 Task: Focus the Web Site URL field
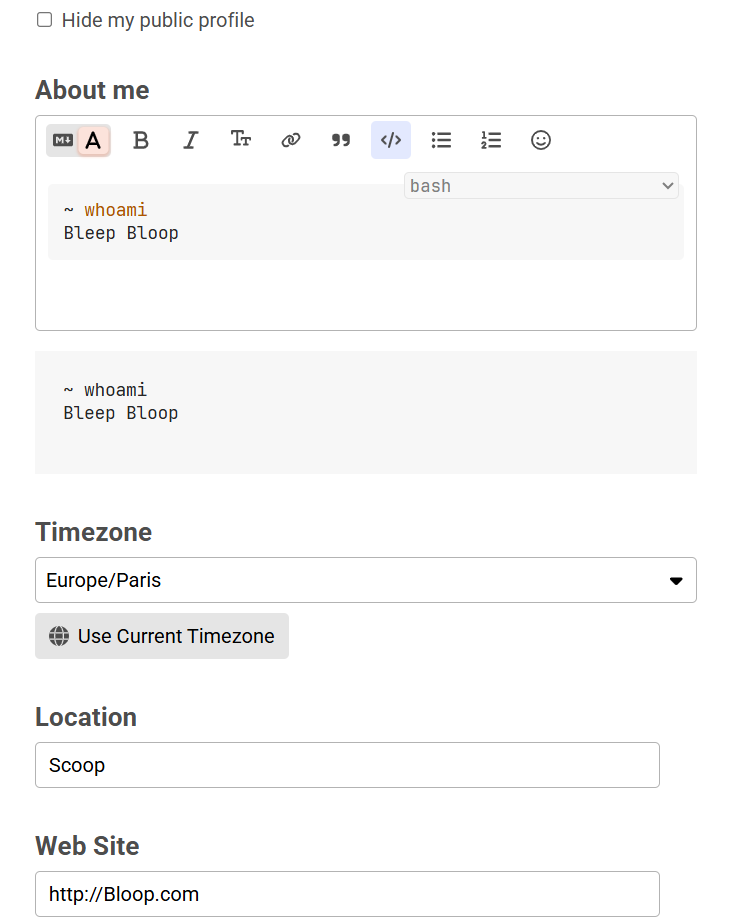pyautogui.click(x=347, y=894)
